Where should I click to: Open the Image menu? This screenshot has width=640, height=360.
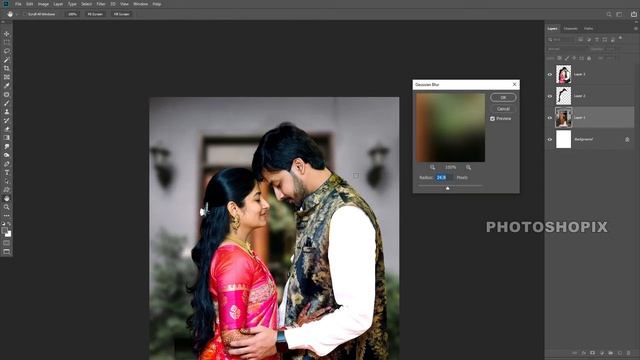point(43,4)
